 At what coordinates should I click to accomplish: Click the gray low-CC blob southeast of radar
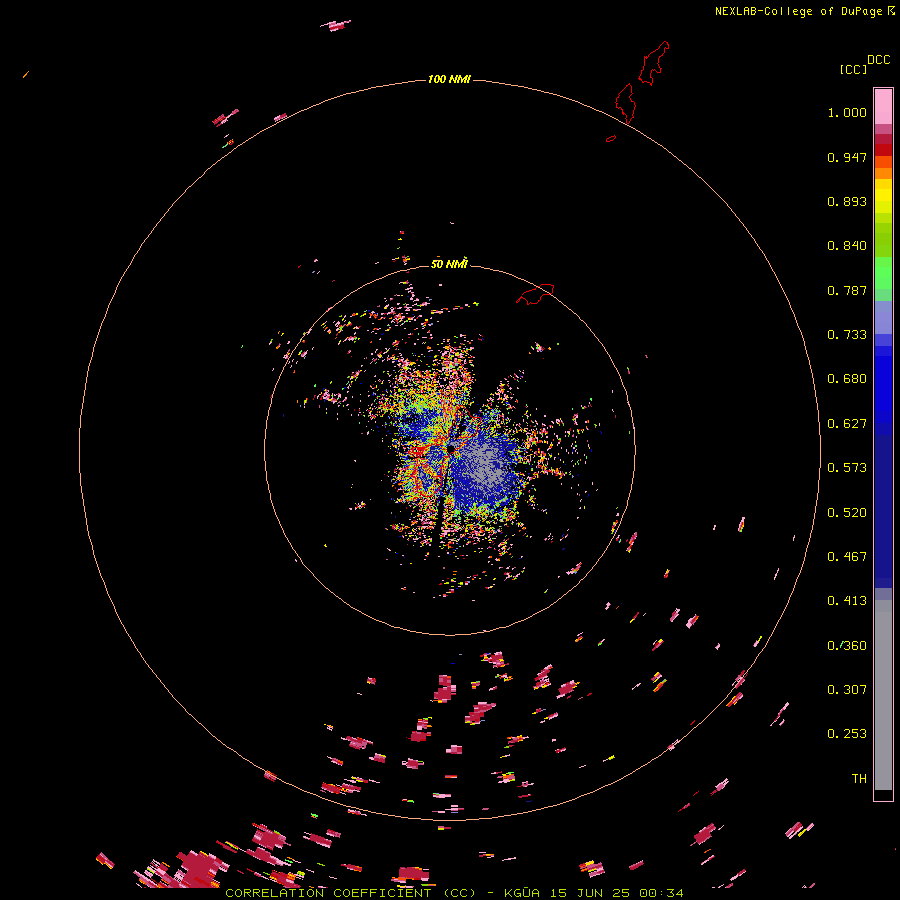pyautogui.click(x=485, y=462)
